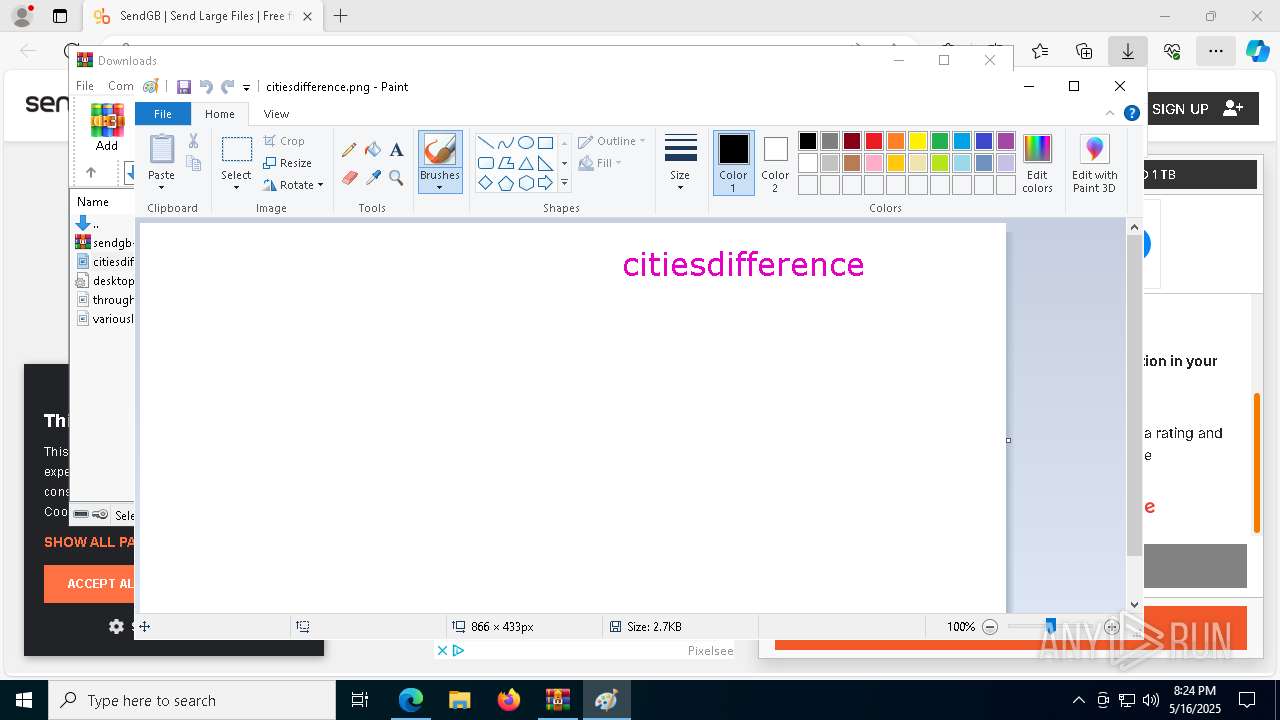Screen dimensions: 1280x720
Task: Choose the Right arrow shape
Action: (545, 183)
